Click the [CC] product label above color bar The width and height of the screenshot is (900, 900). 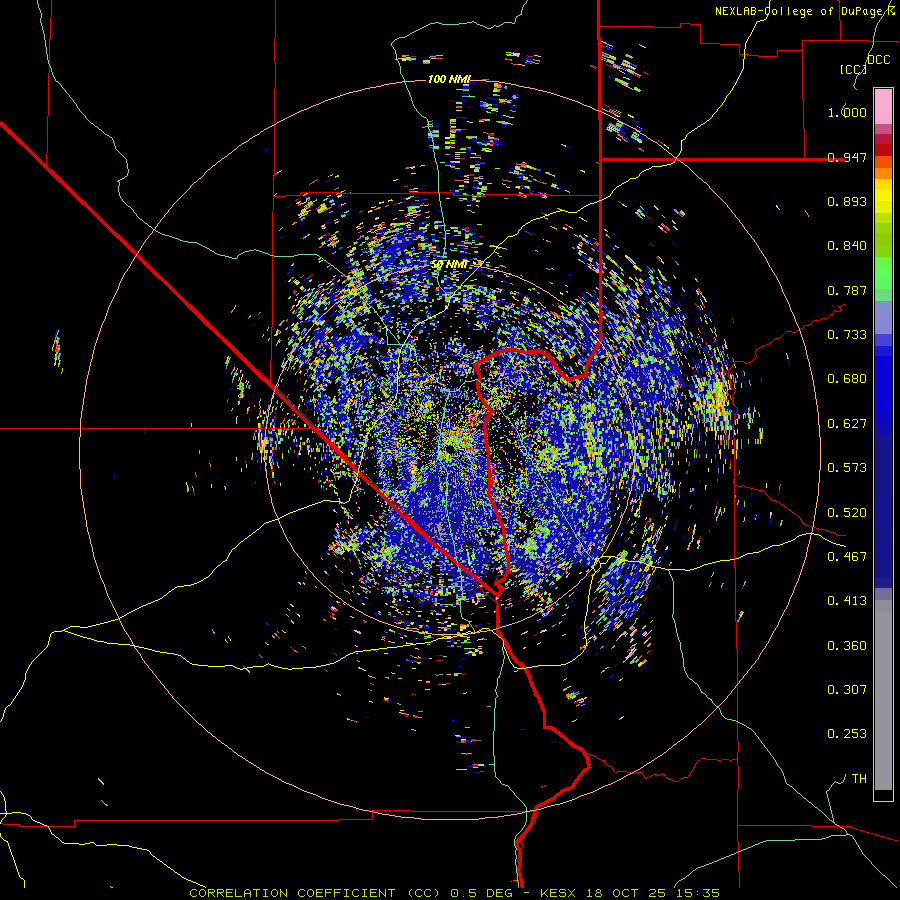(853, 69)
